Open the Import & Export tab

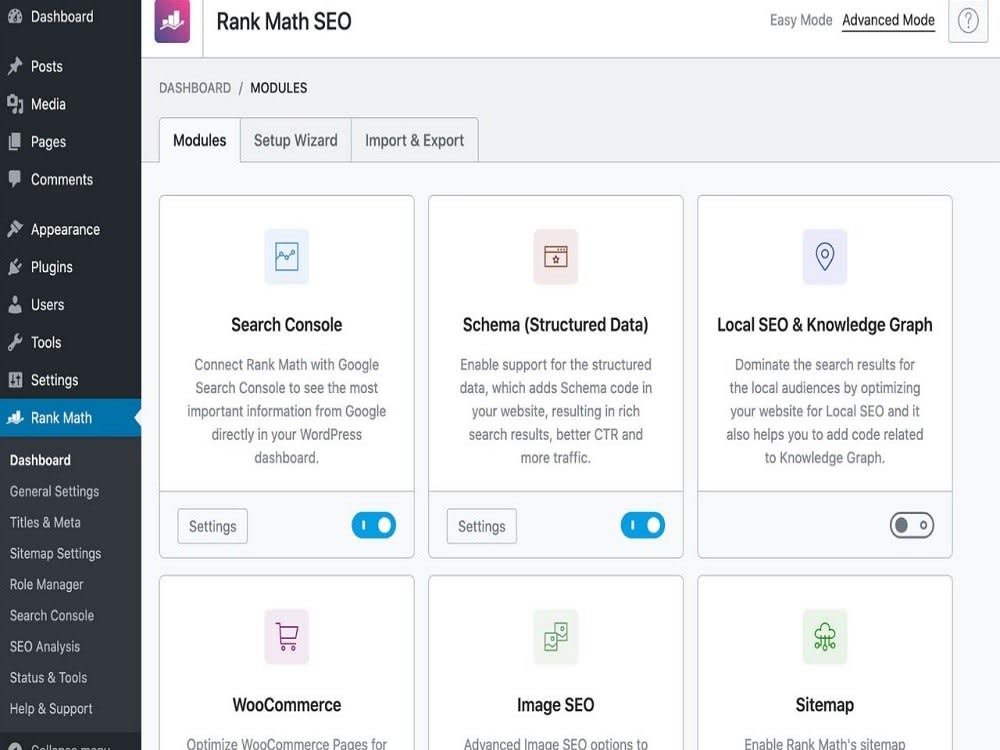click(x=415, y=140)
